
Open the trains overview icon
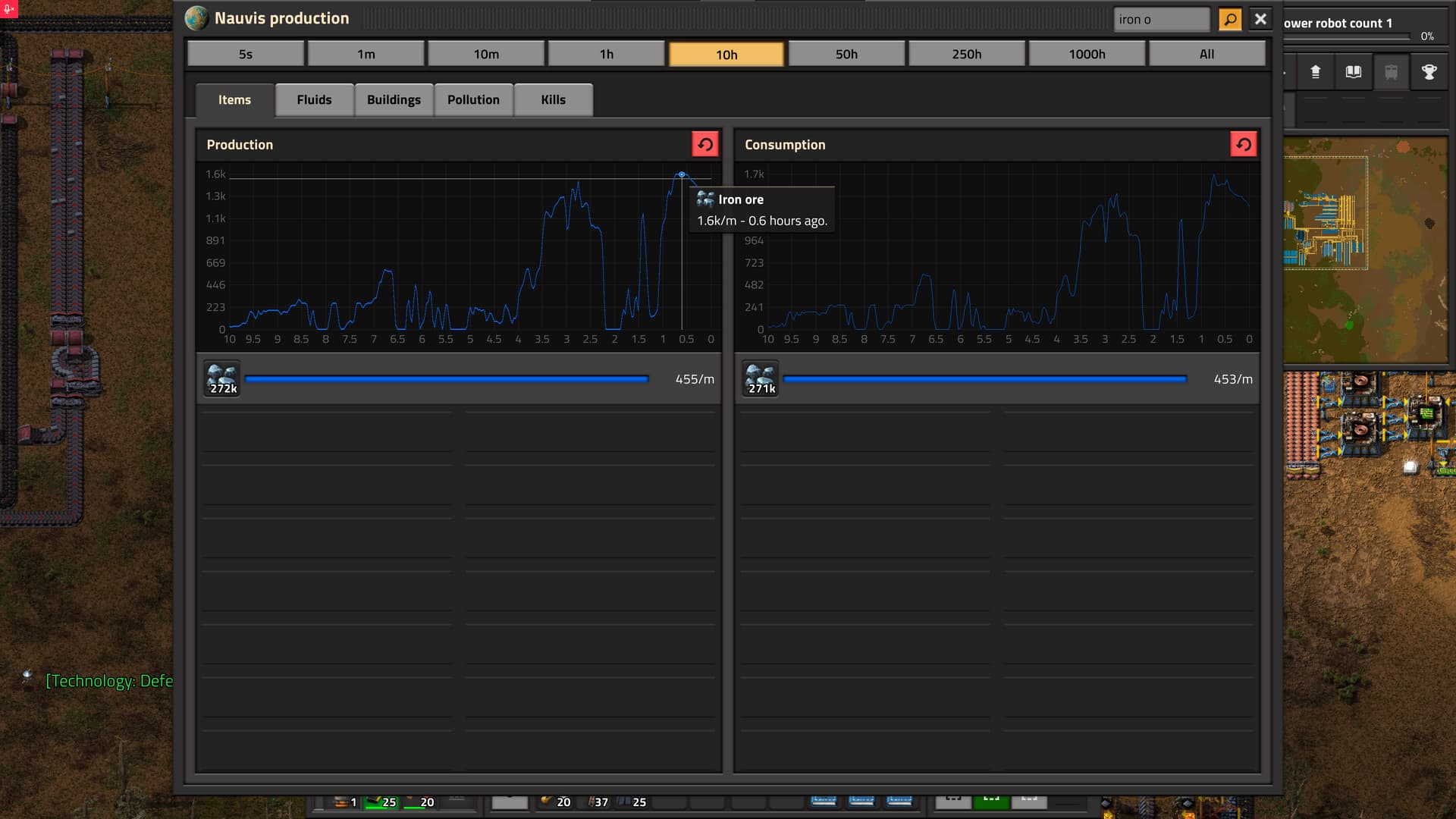click(1391, 72)
